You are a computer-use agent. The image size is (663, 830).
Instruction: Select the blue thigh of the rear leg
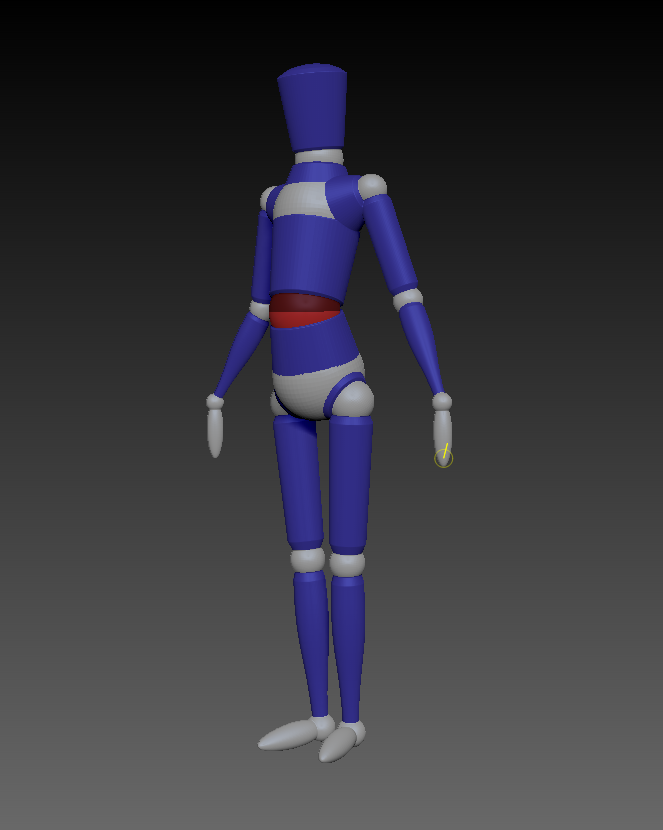coord(298,482)
